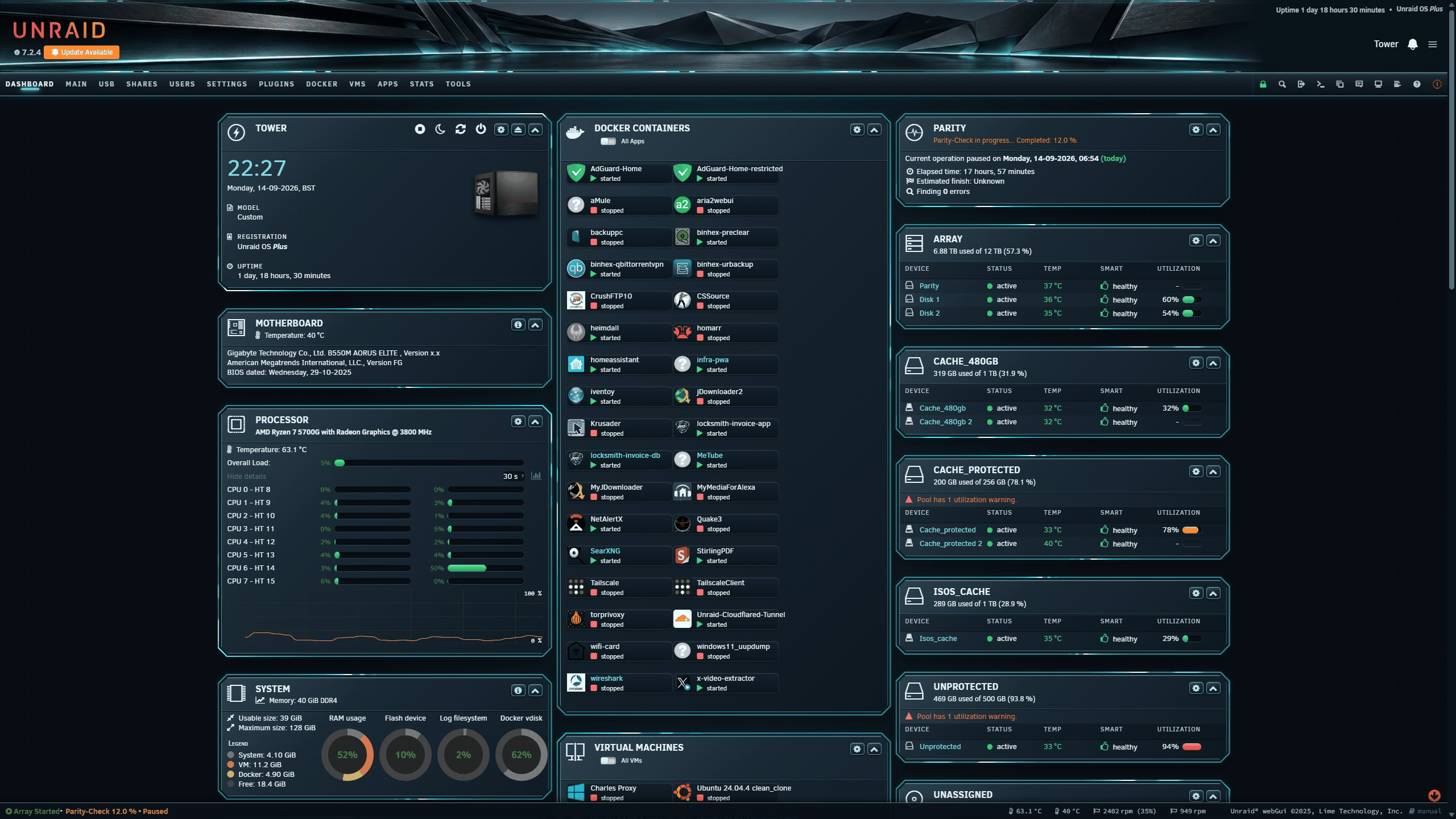Collapse the Motherboard panel
This screenshot has width=1456, height=819.
[535, 325]
